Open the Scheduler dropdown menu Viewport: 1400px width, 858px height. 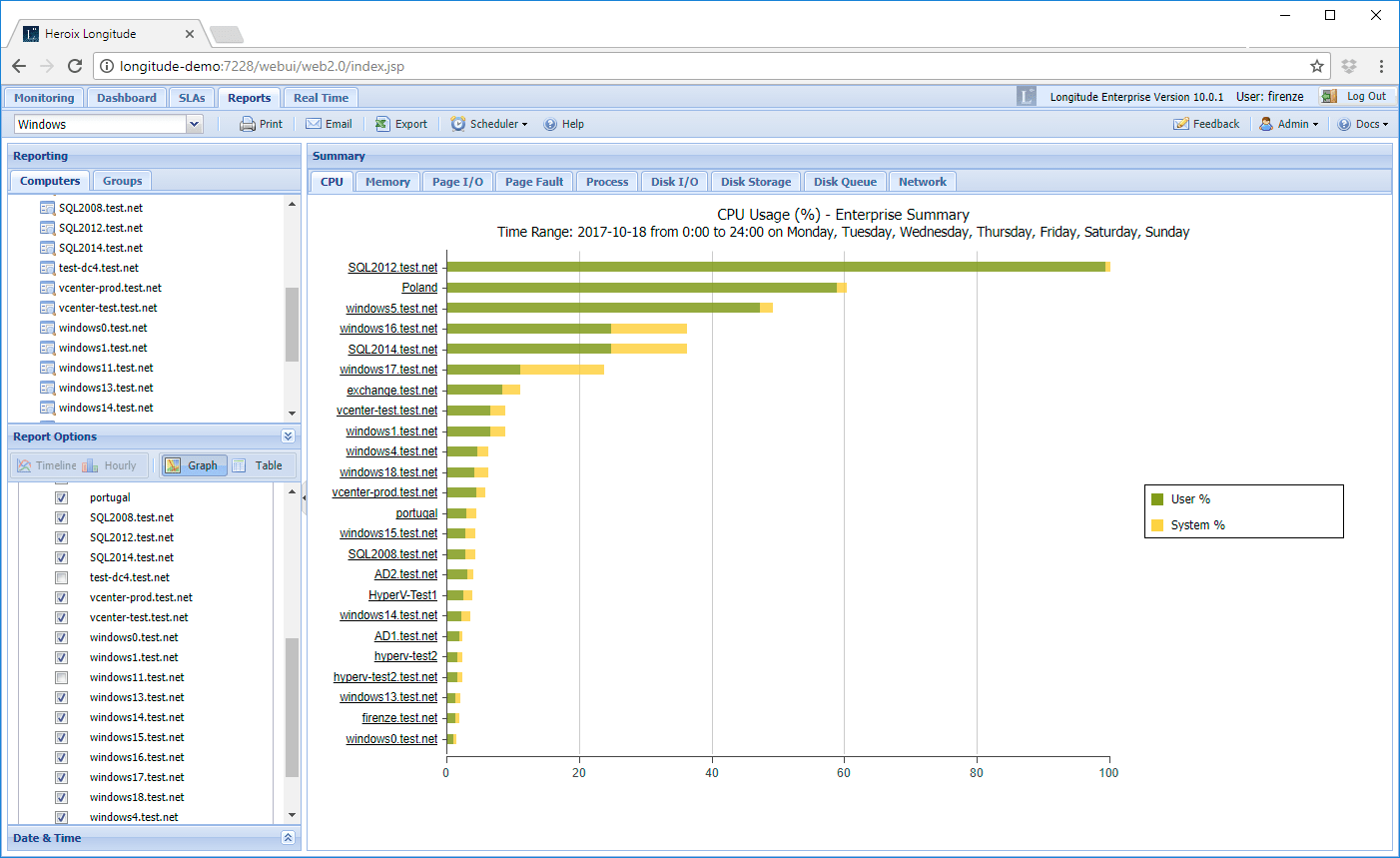[x=489, y=124]
